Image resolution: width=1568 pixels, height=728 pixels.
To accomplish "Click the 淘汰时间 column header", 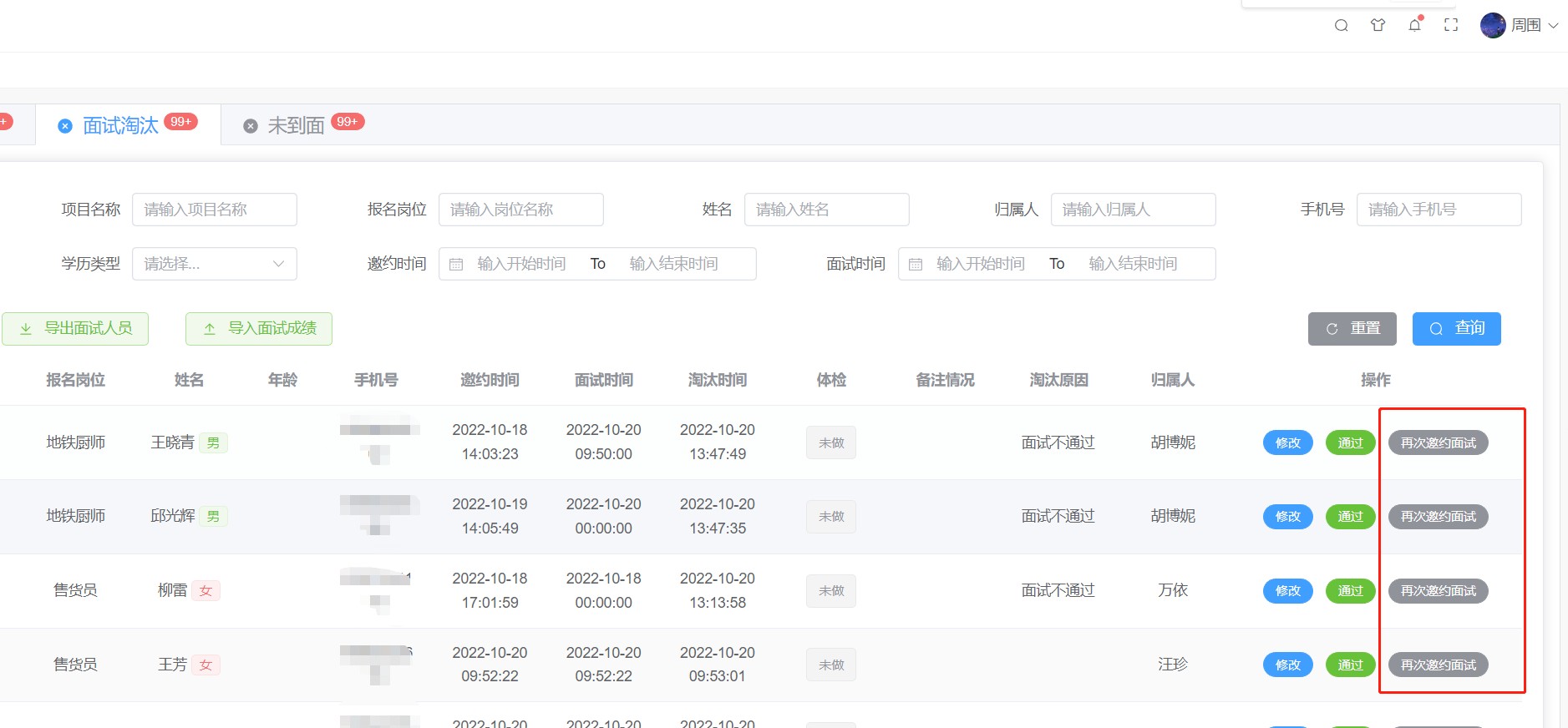I will [x=718, y=381].
